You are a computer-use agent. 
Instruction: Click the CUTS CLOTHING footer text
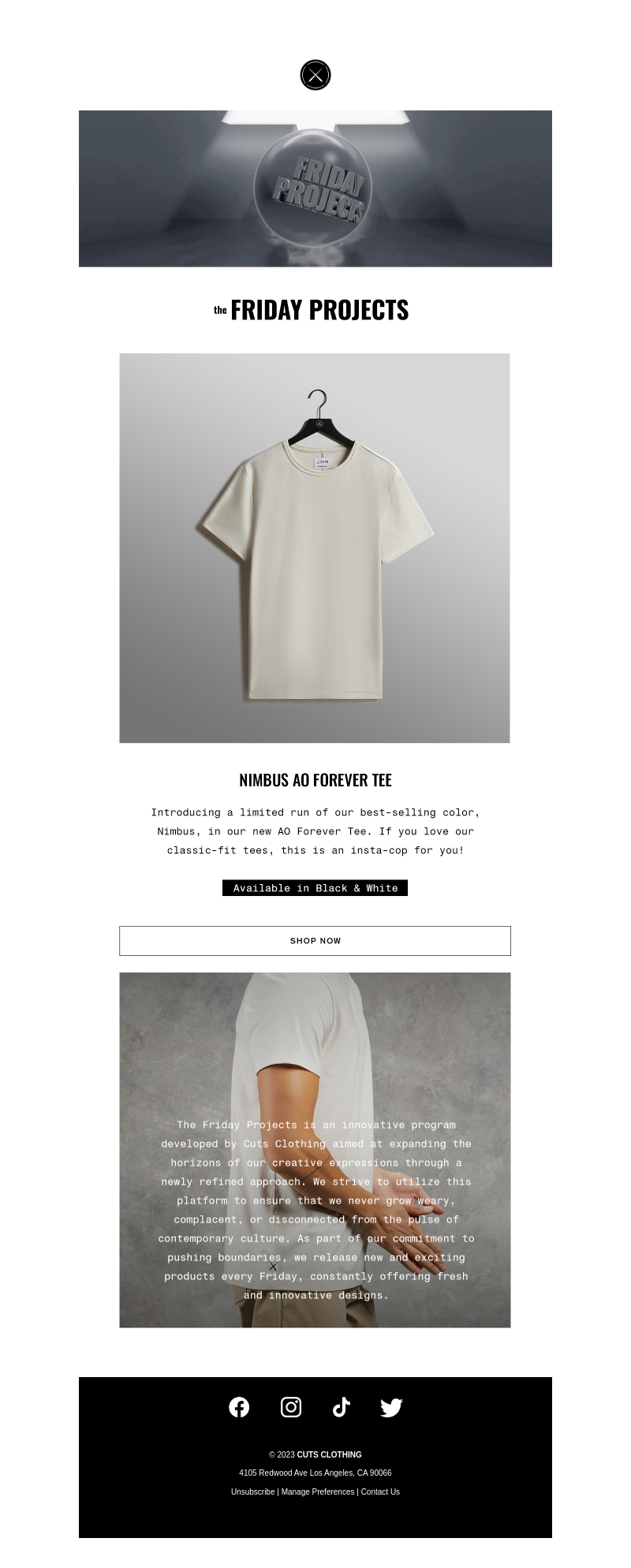coord(329,1454)
